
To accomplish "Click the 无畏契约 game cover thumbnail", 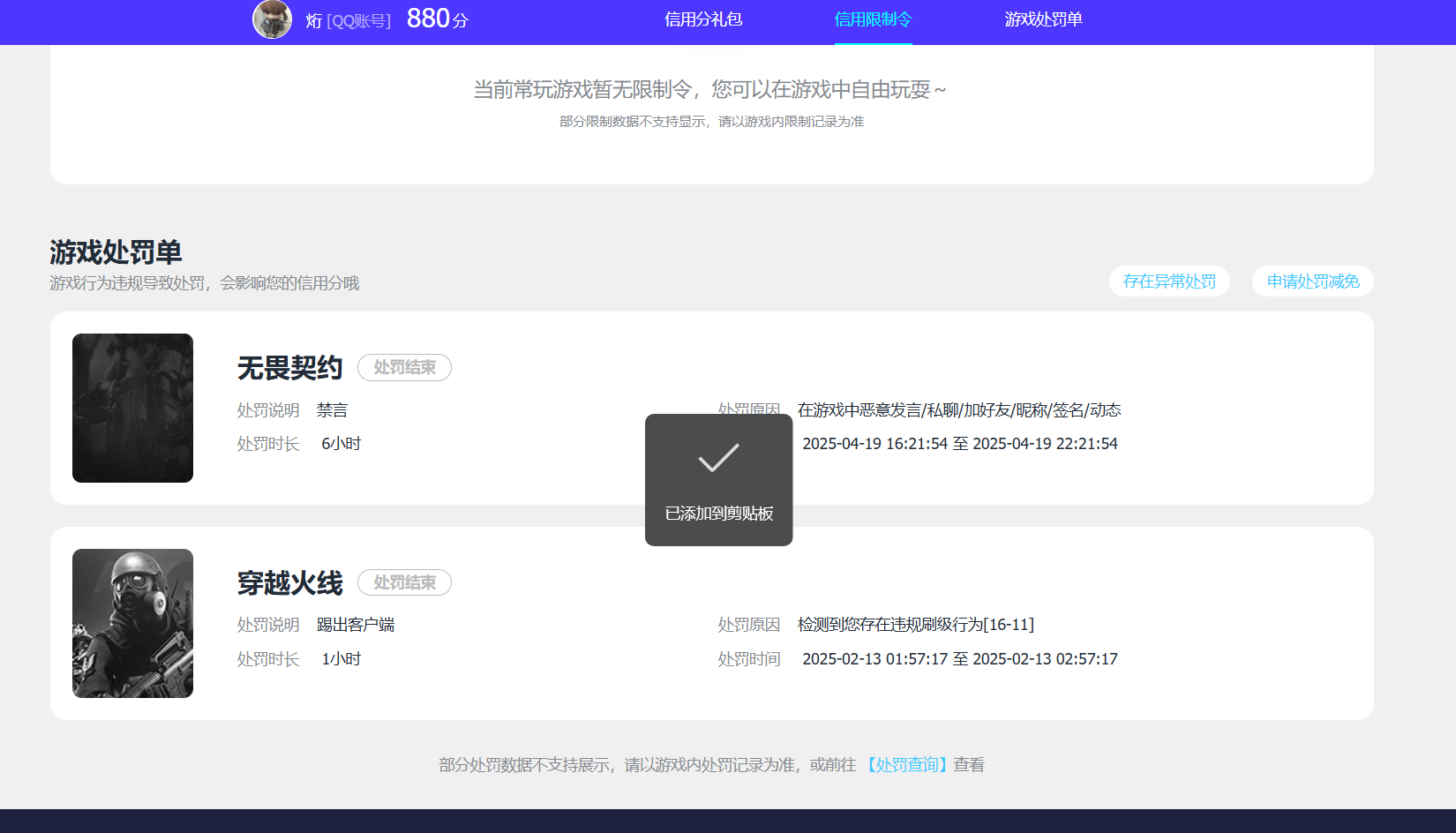I will 132,408.
